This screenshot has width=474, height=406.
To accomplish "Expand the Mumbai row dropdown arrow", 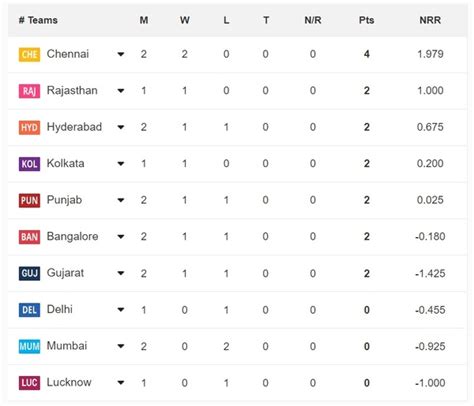I will point(121,346).
